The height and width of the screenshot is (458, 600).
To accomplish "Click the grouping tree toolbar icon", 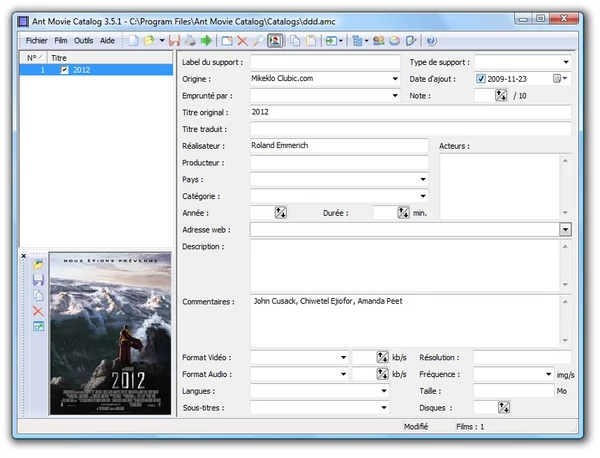I will (357, 41).
